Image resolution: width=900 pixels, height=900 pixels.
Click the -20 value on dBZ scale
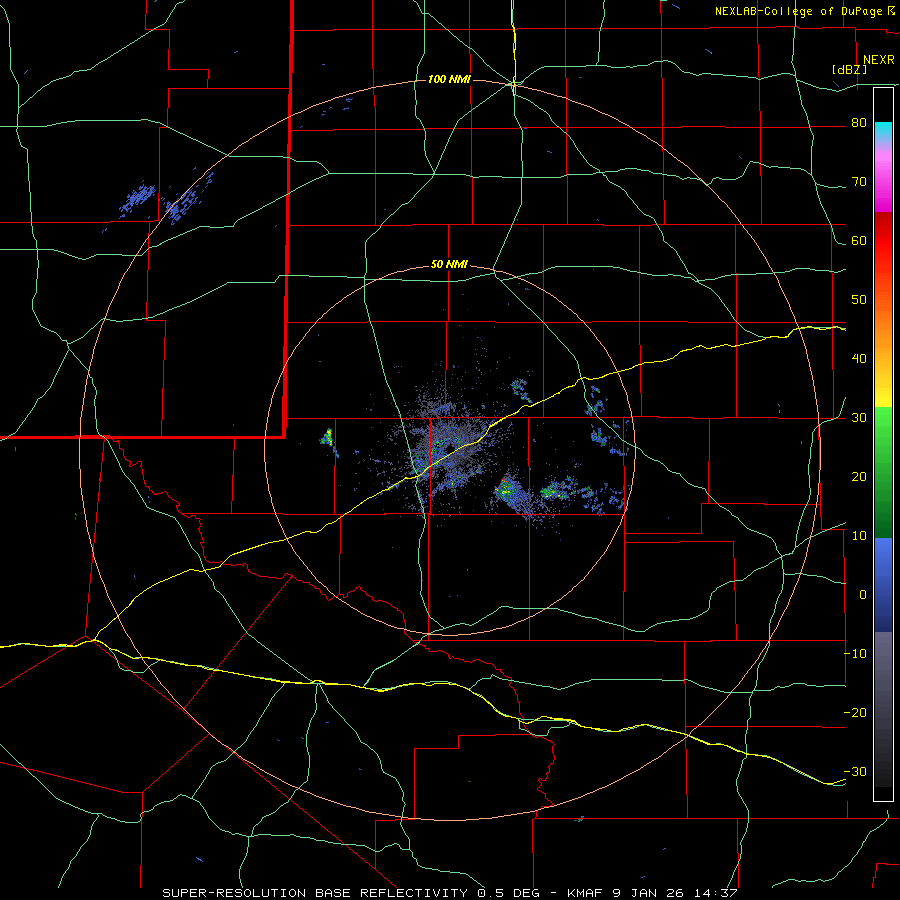coord(855,713)
